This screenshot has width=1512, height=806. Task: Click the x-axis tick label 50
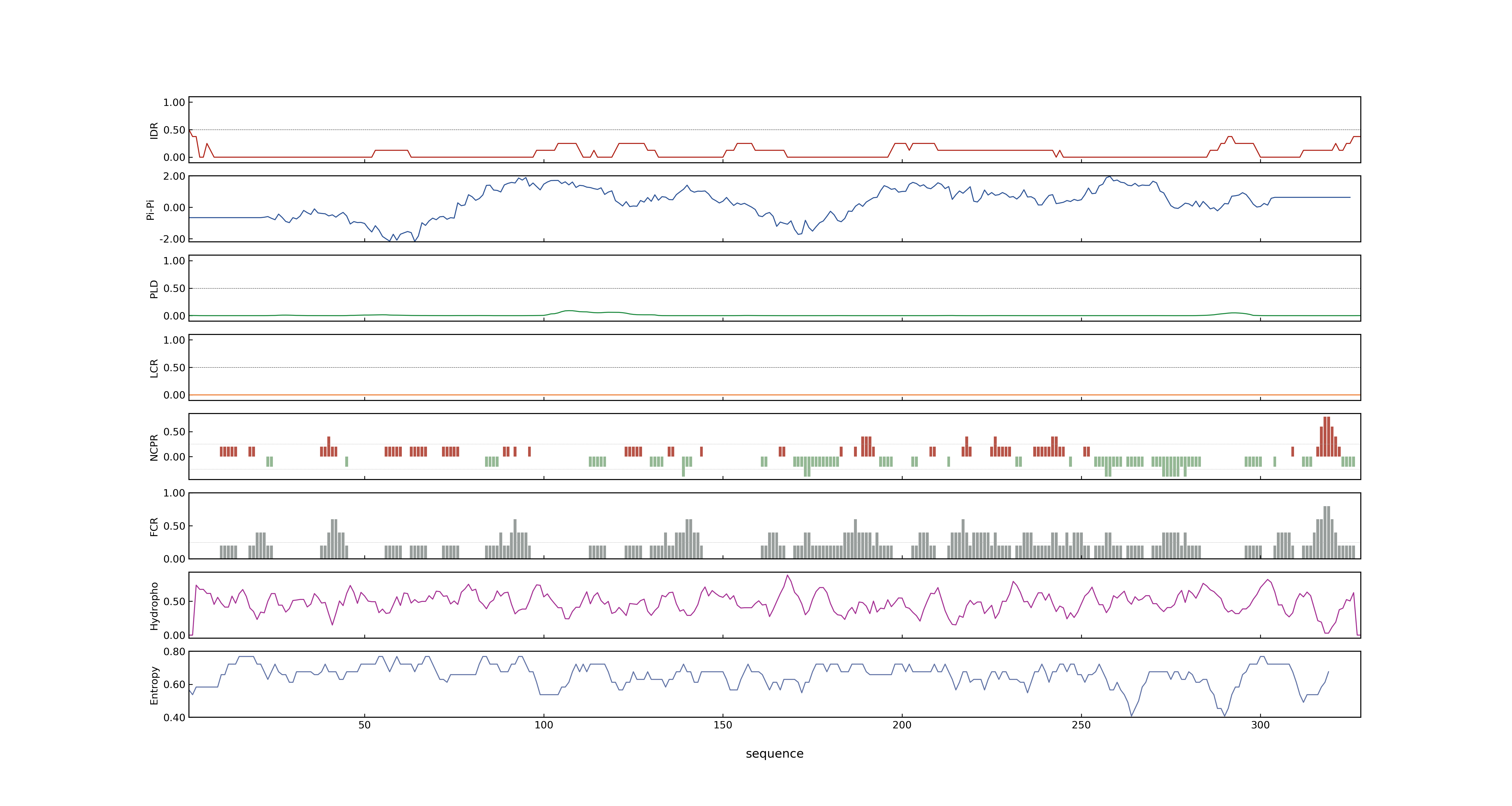click(365, 725)
